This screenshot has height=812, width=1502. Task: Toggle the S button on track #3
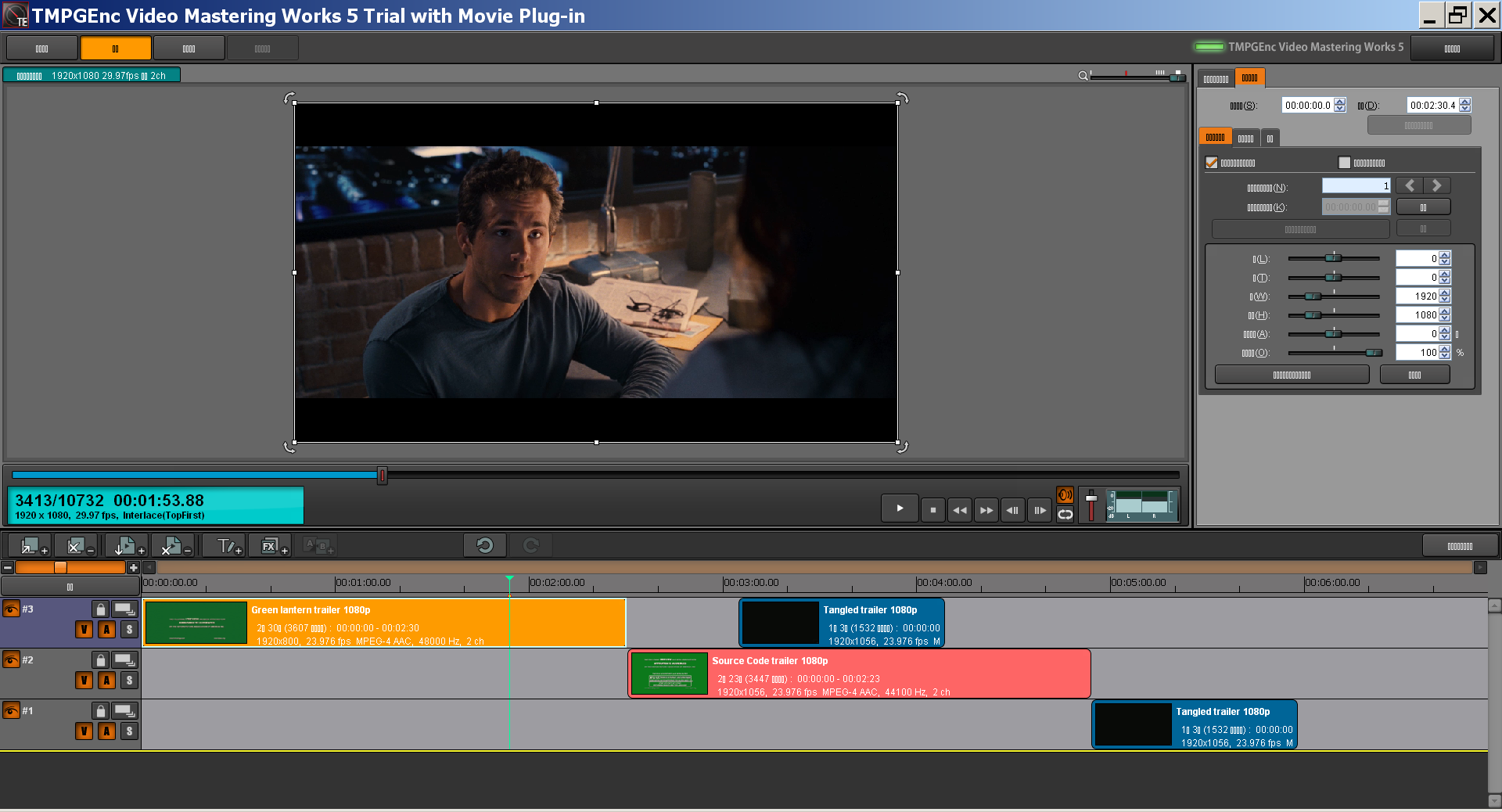point(129,630)
